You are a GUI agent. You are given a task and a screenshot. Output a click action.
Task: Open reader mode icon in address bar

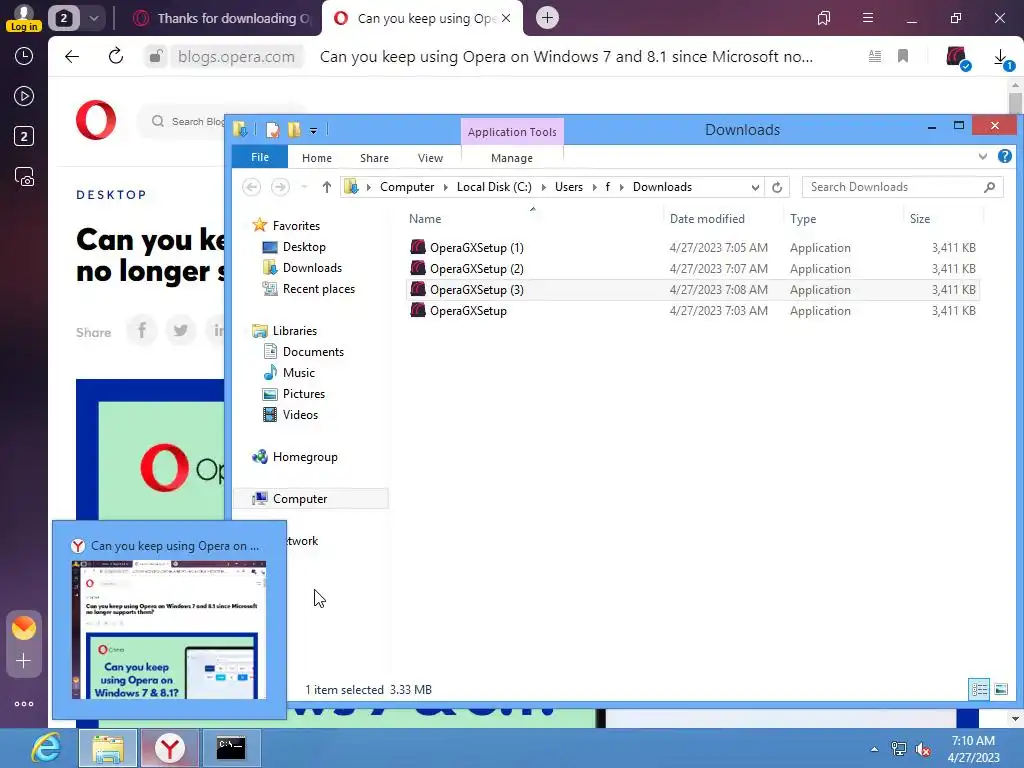[875, 57]
